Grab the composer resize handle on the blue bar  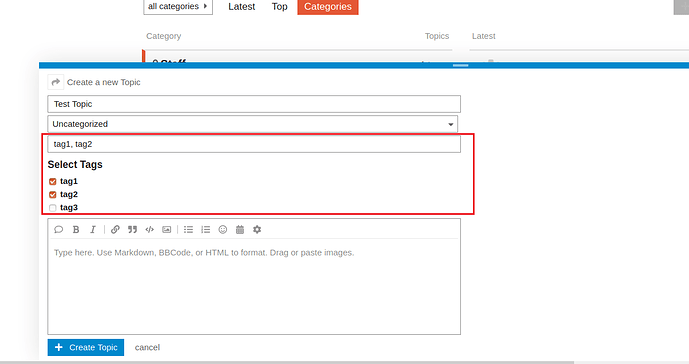coord(461,66)
